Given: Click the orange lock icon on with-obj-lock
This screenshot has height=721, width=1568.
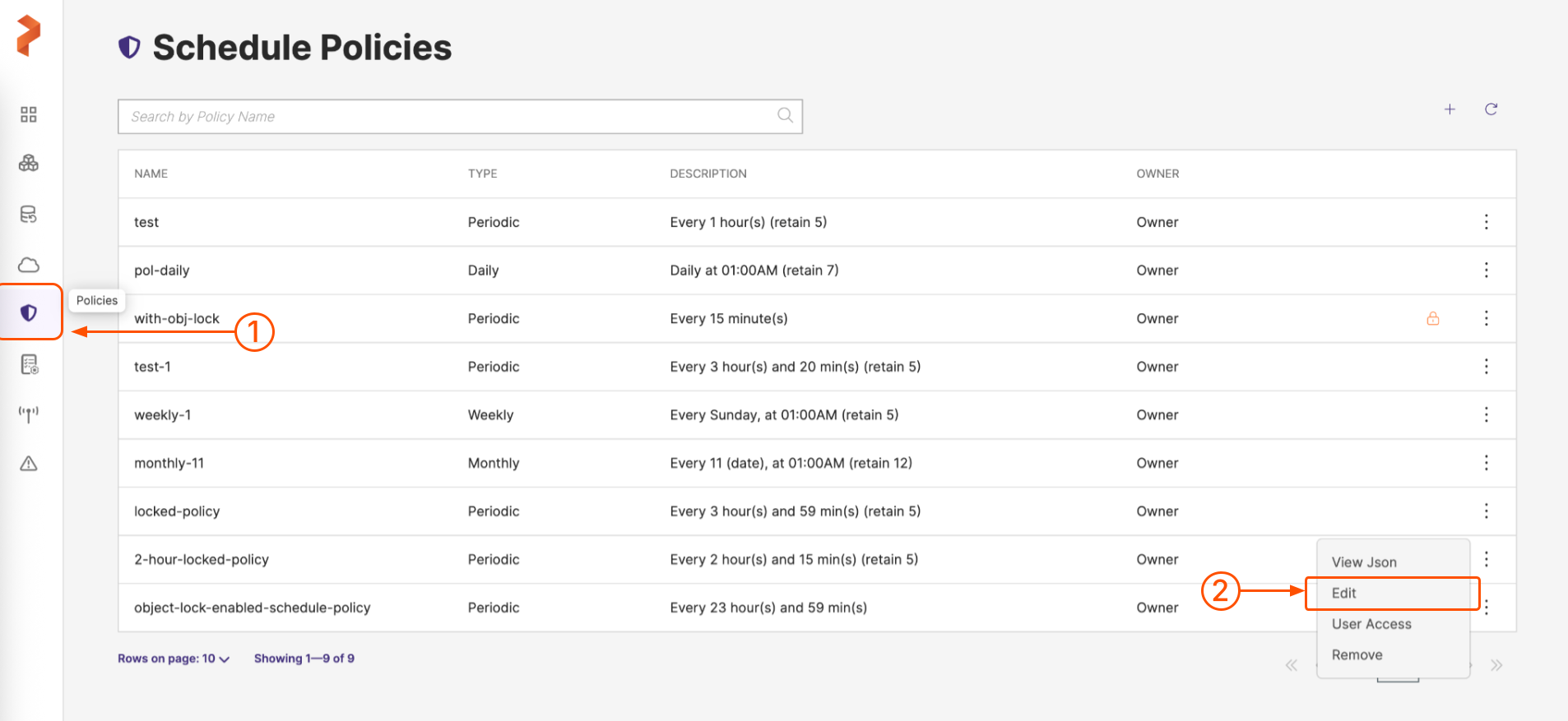Looking at the screenshot, I should (x=1432, y=319).
